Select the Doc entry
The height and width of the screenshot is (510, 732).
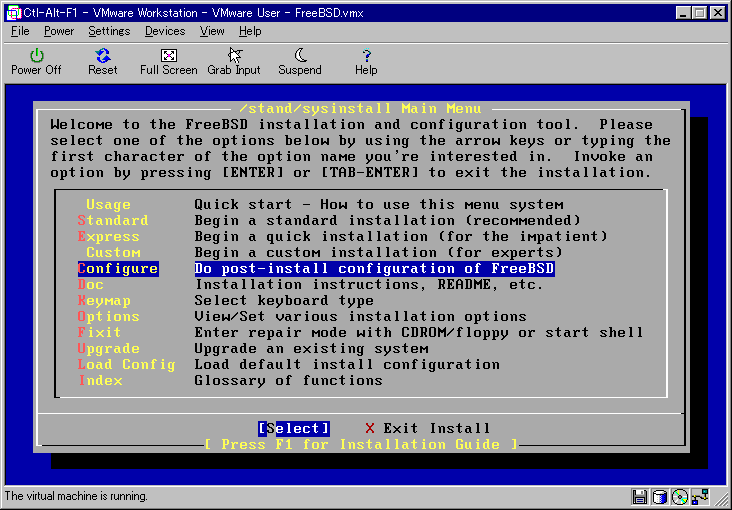click(x=91, y=284)
